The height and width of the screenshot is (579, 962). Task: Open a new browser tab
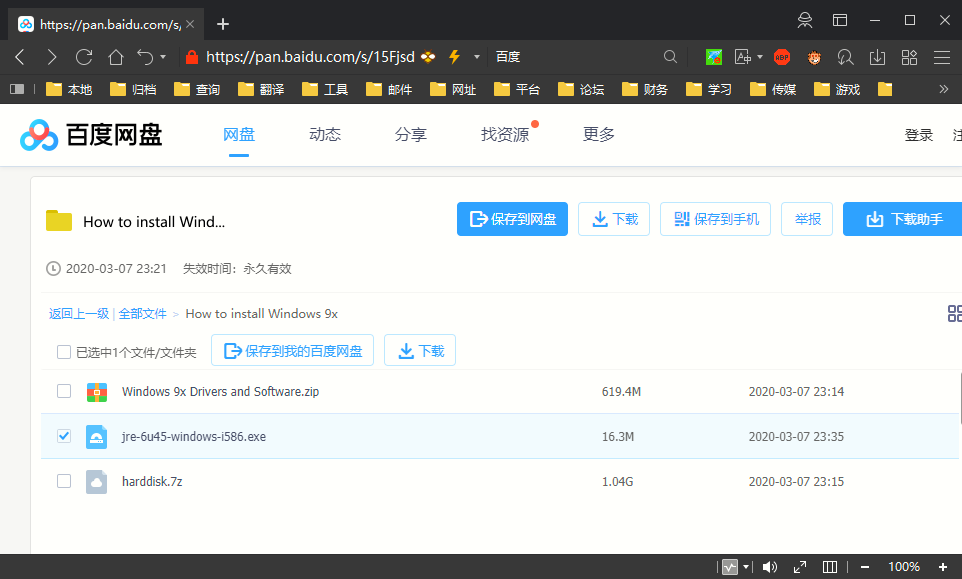223,24
